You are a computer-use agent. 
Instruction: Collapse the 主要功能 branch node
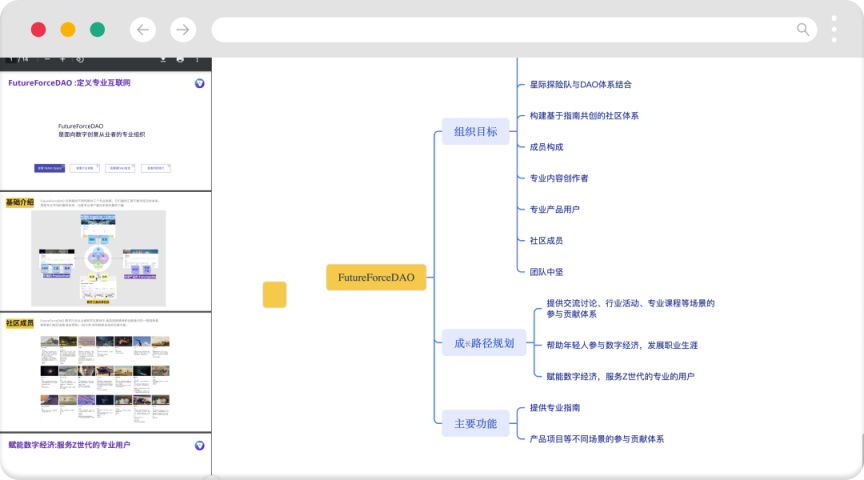pyautogui.click(x=476, y=423)
